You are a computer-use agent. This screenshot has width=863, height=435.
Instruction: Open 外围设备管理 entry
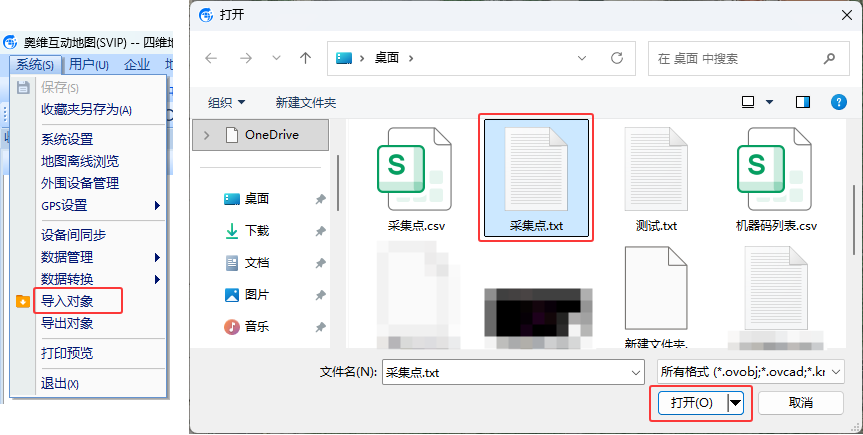click(x=80, y=183)
